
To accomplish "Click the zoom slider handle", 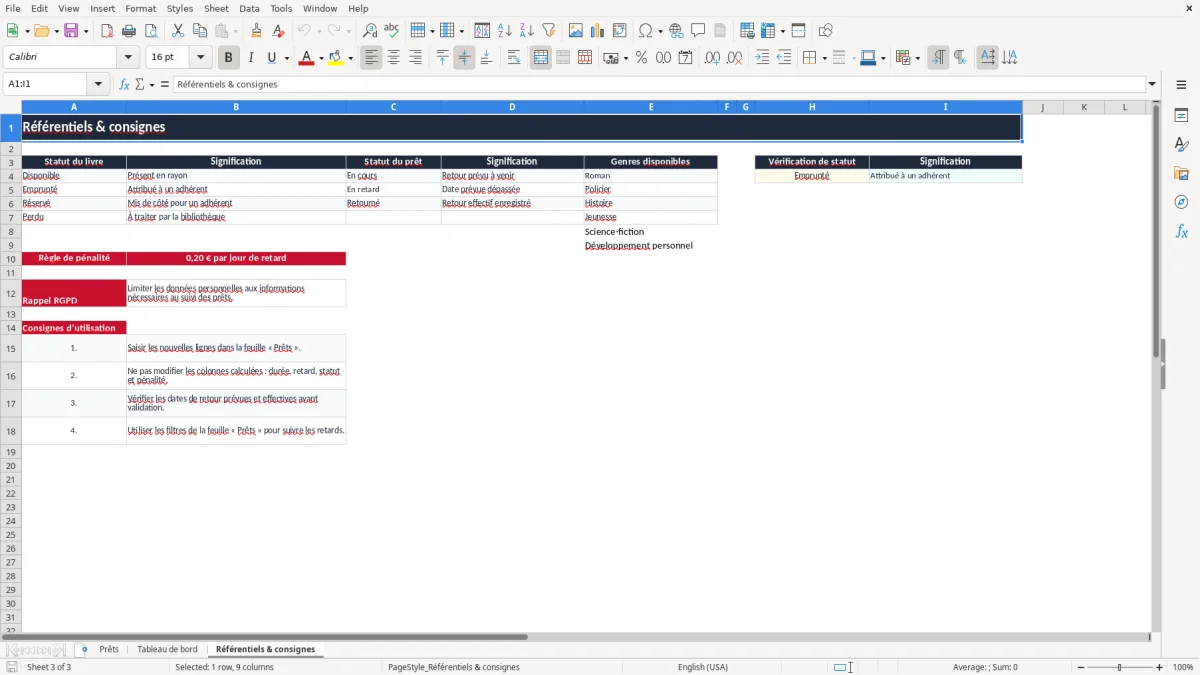I will click(1120, 667).
